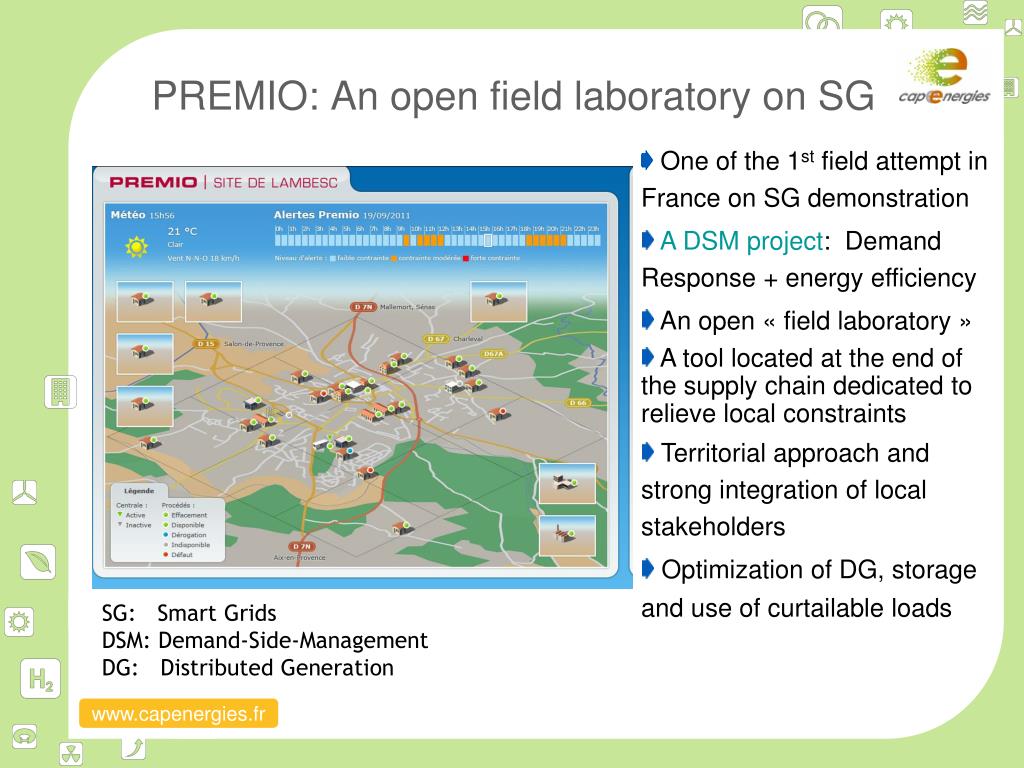Select the highlighted 15h timeline cell
This screenshot has width=1024, height=768.
487,240
